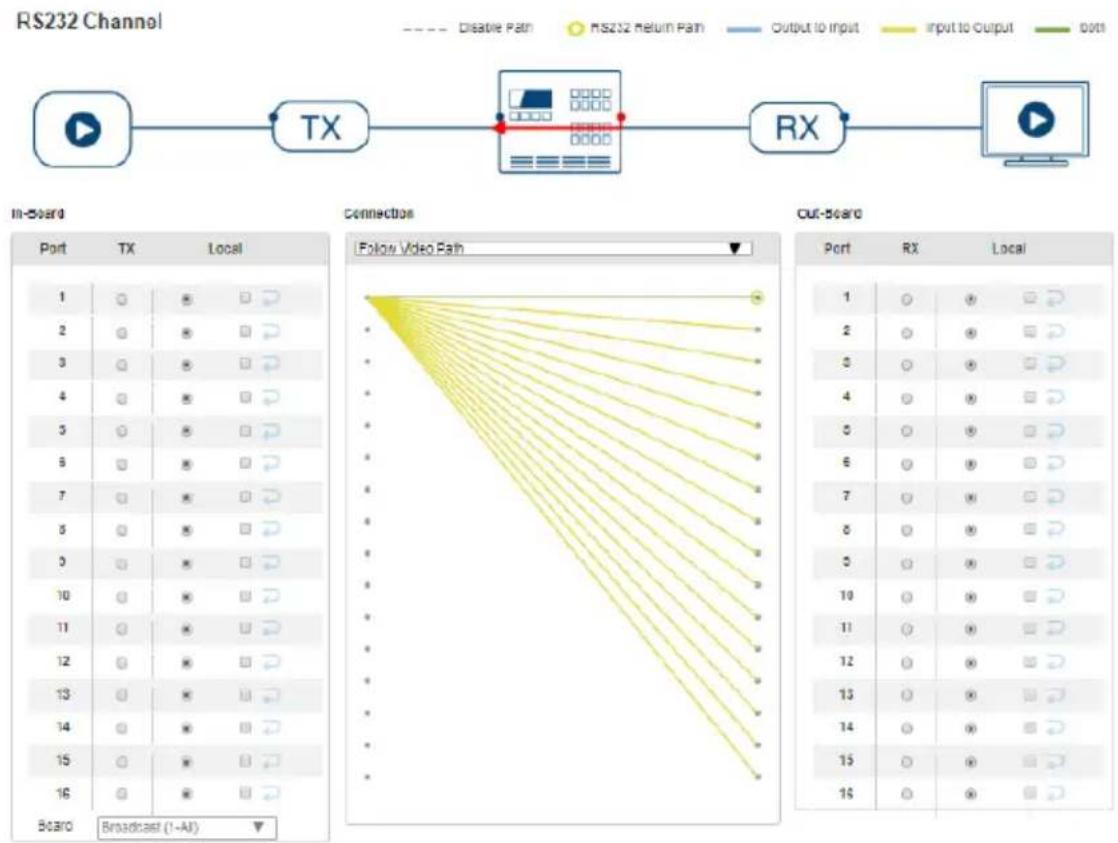Select the RX receiver node in the diagram
The image size is (1118, 843).
click(x=796, y=127)
